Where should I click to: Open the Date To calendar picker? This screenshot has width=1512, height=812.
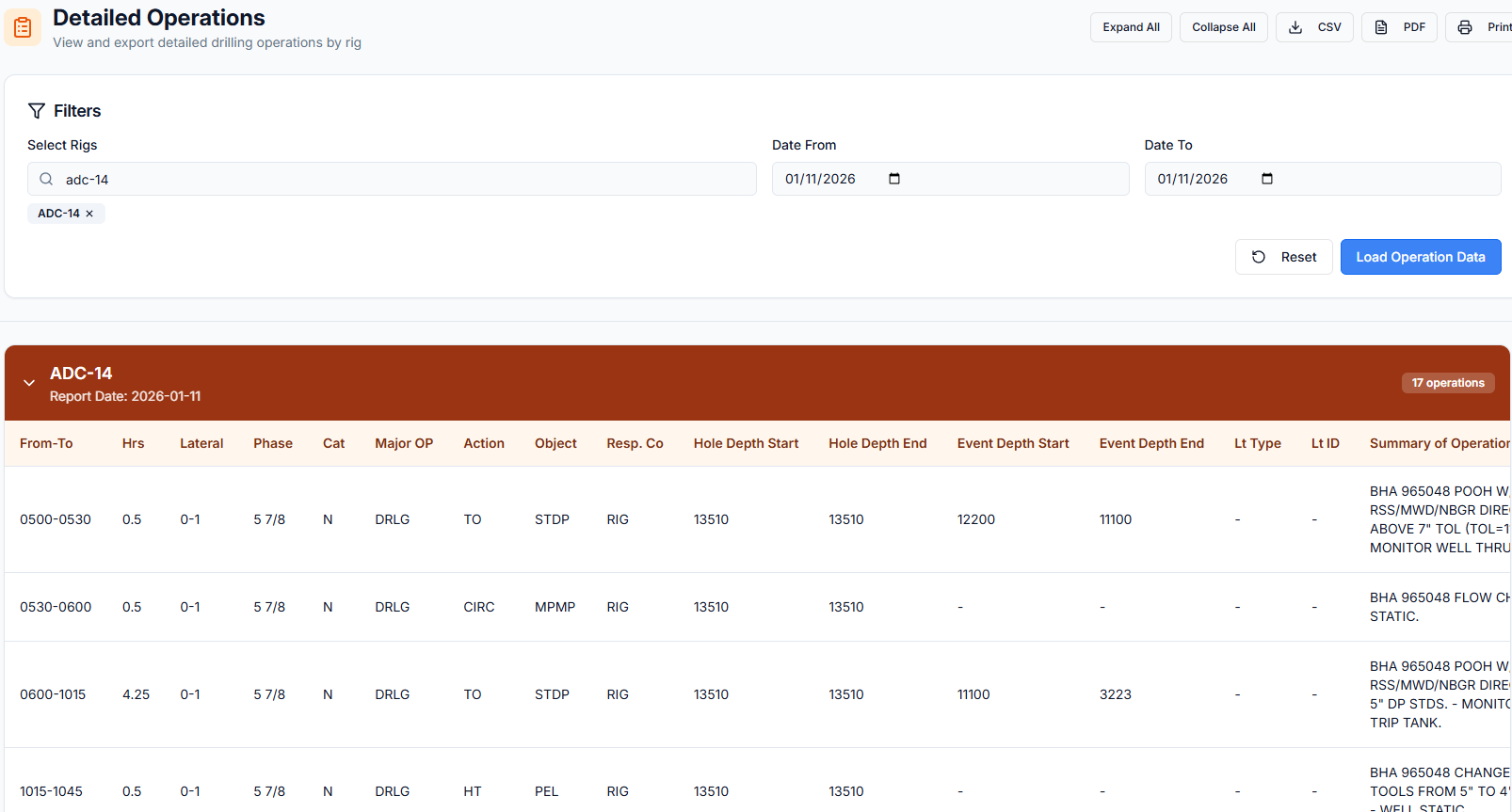pos(1267,179)
